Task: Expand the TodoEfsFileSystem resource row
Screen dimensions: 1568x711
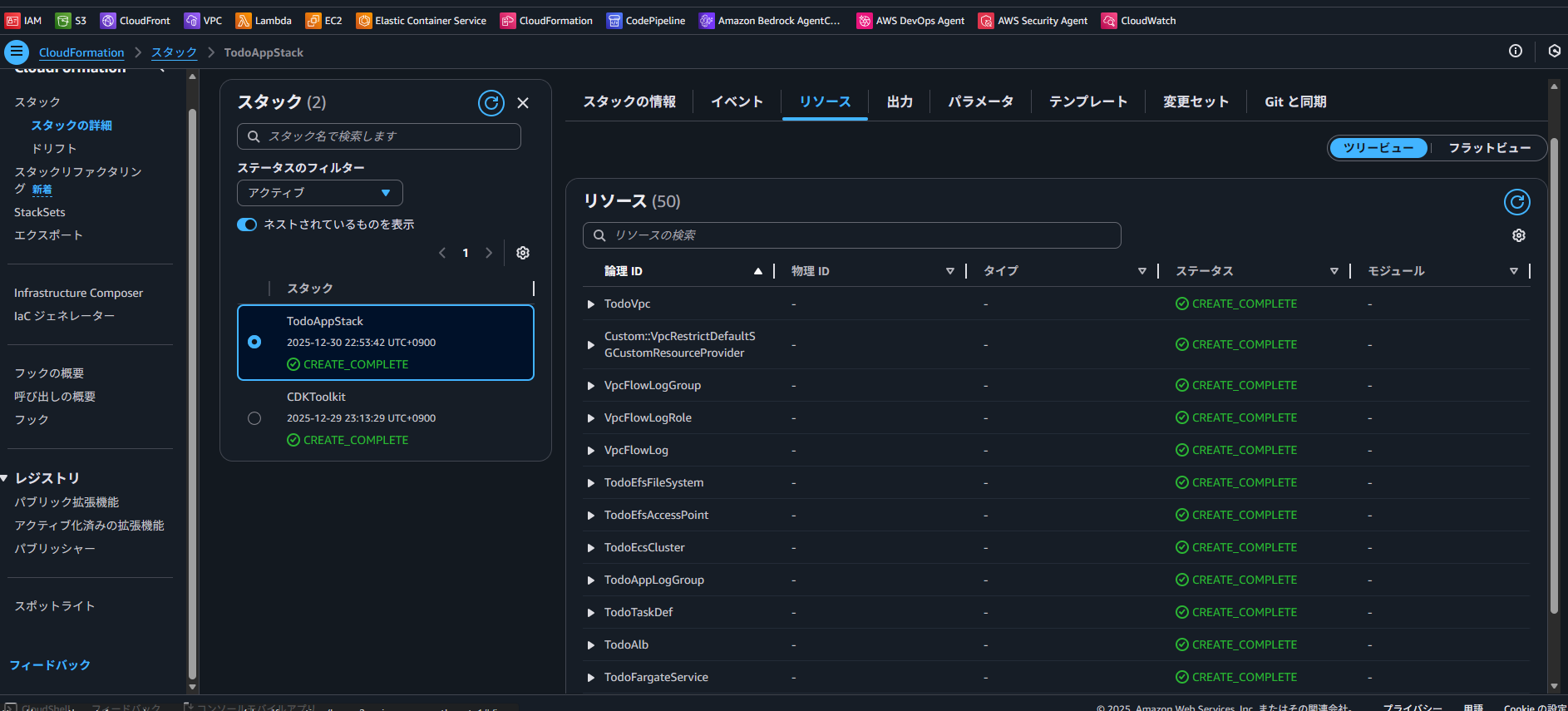Action: point(591,483)
